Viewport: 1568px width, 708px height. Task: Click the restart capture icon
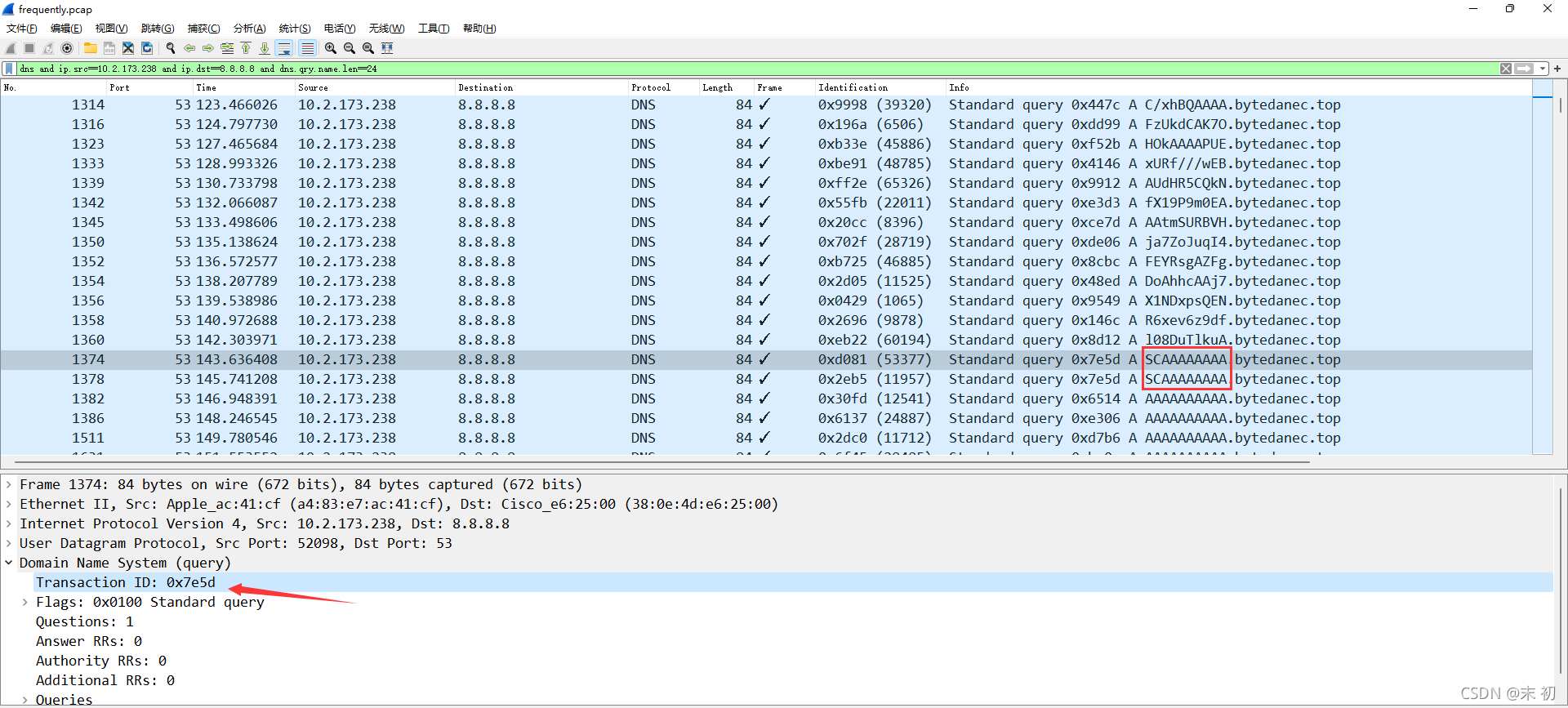click(48, 48)
